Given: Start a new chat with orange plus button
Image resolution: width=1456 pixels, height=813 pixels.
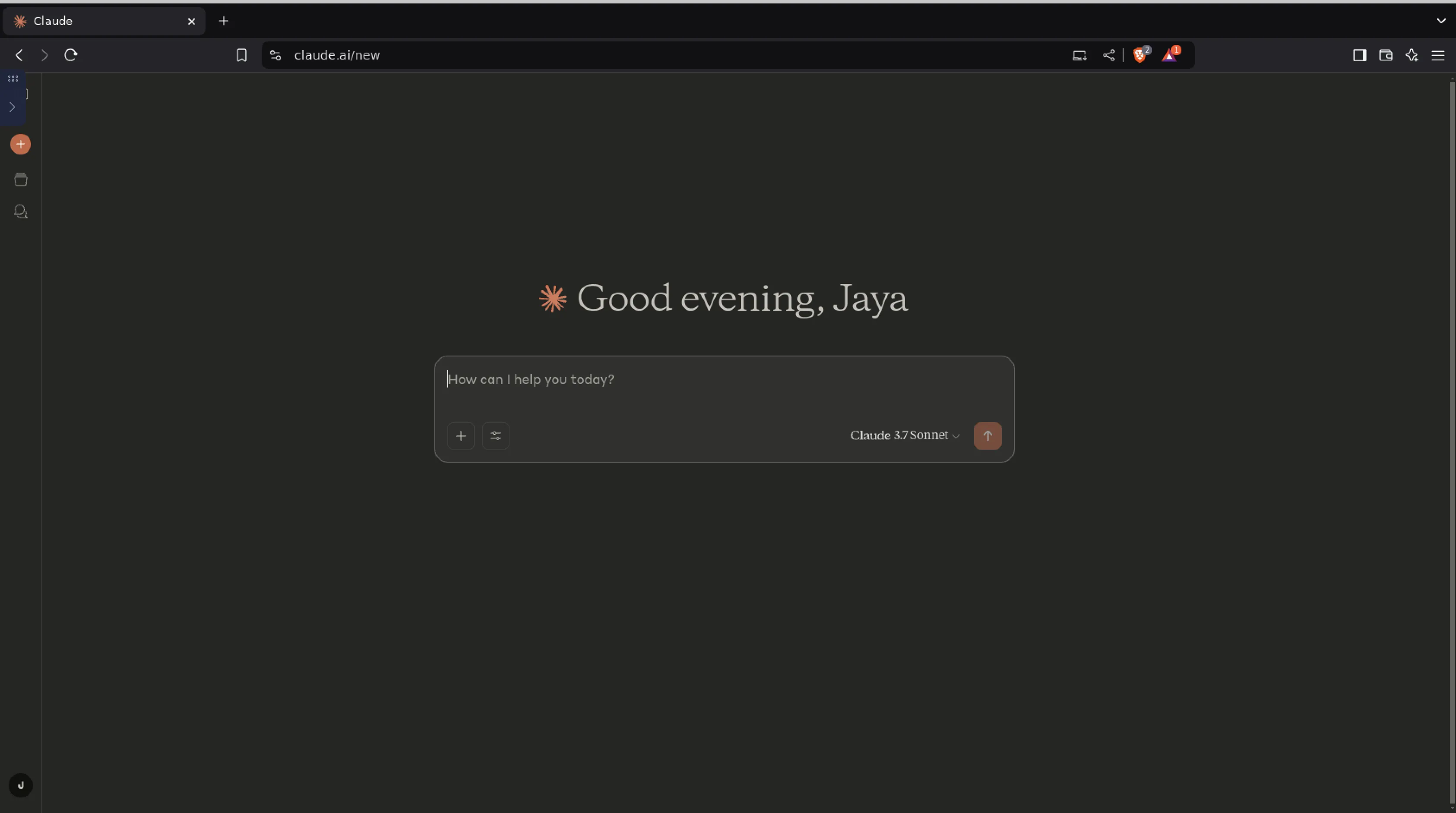Looking at the screenshot, I should pos(20,145).
